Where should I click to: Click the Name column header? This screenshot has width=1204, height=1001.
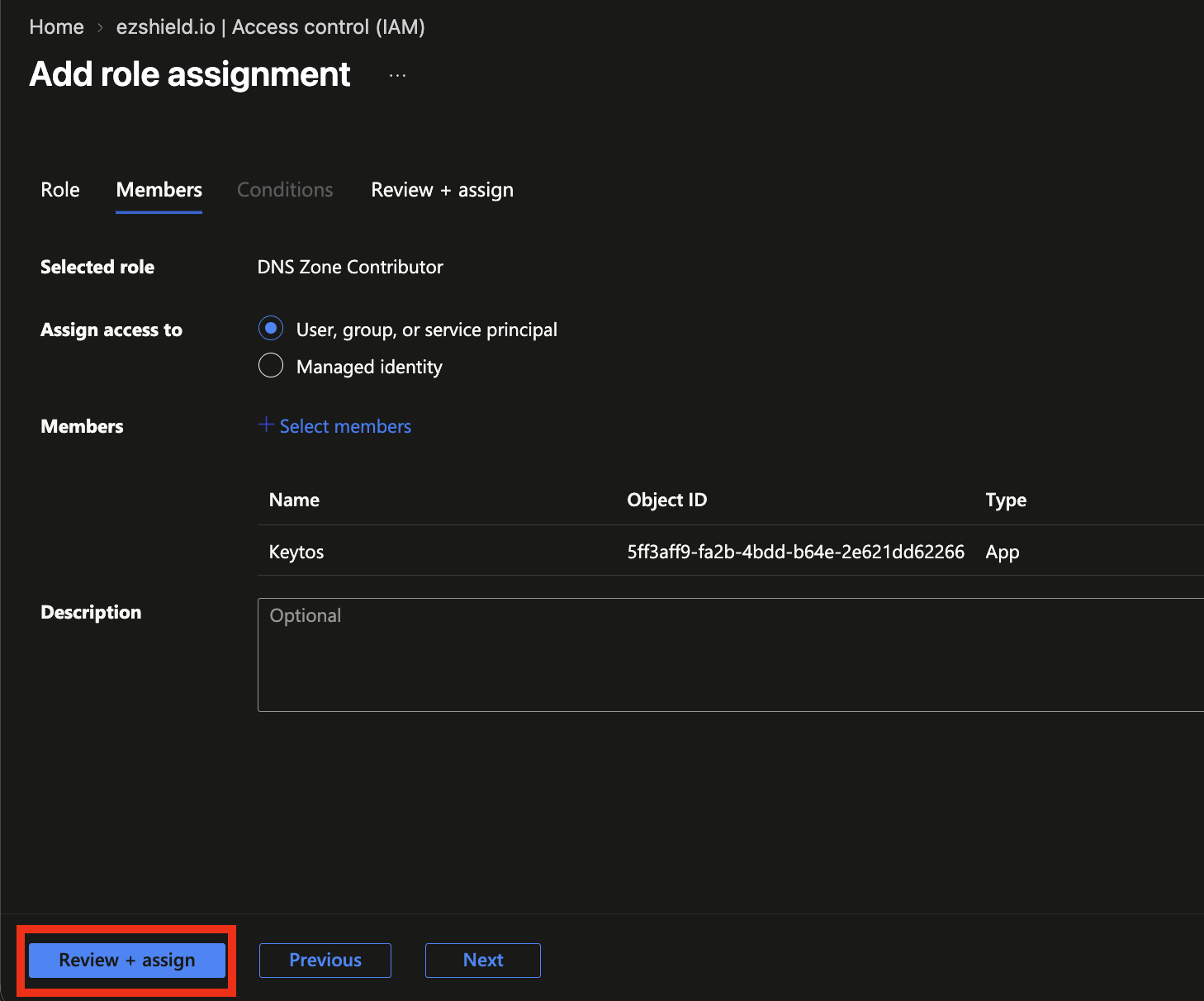pyautogui.click(x=294, y=500)
